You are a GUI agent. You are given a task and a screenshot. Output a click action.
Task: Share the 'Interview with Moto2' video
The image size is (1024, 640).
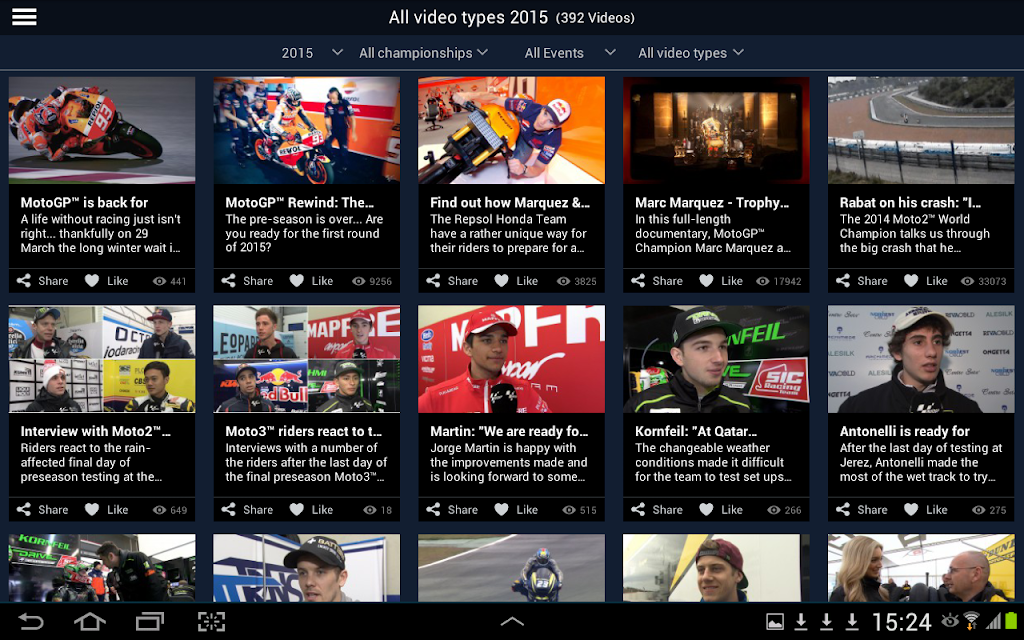point(42,509)
